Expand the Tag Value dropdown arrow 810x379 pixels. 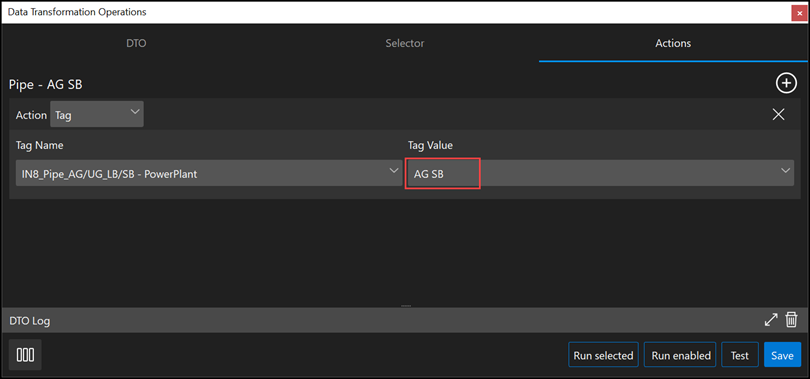[x=786, y=170]
